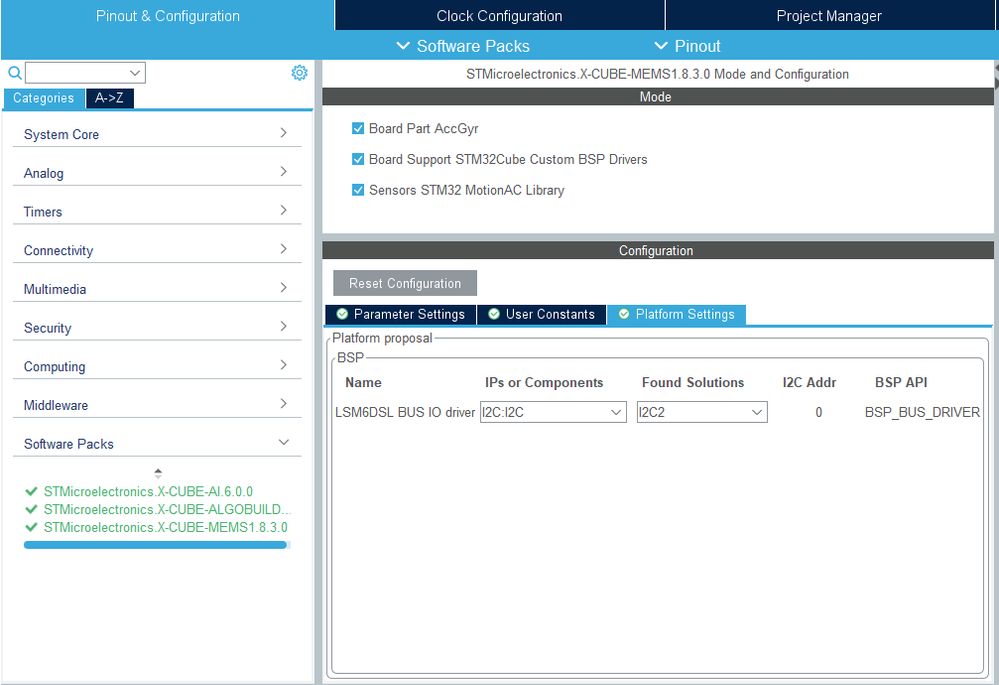Click green checkmark beside X-CUBE-MEMS1.8.3.0

point(31,527)
